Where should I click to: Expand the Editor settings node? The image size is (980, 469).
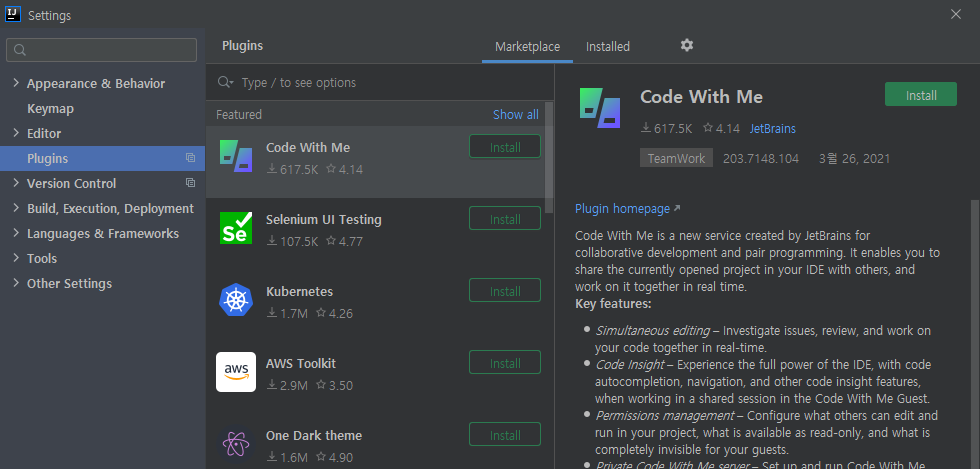point(16,133)
